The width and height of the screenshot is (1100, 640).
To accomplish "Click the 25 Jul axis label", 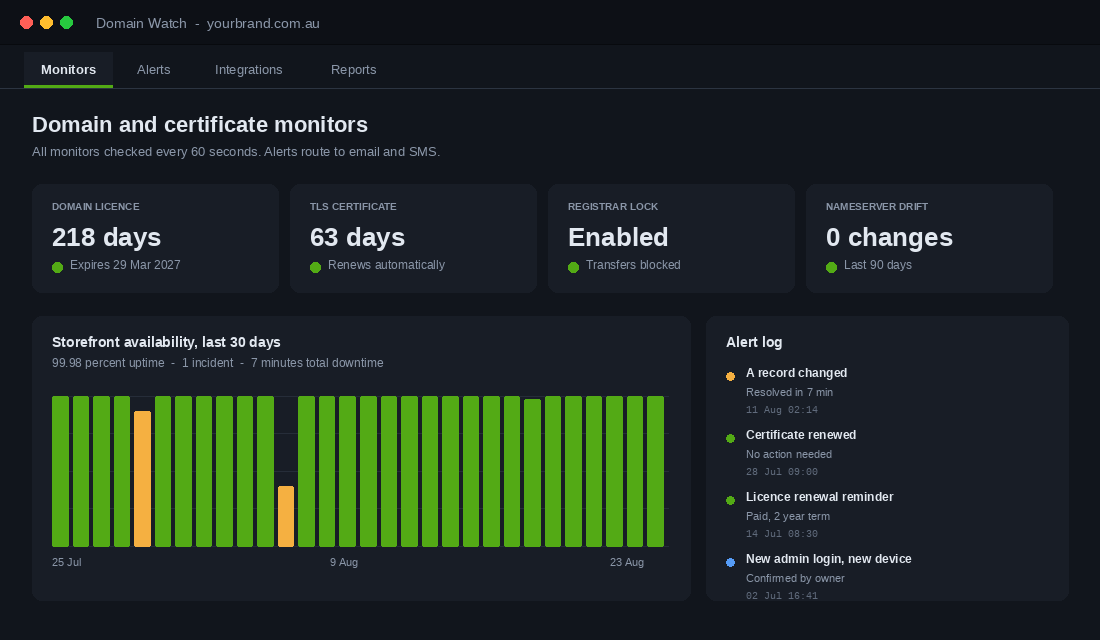I will point(67,562).
